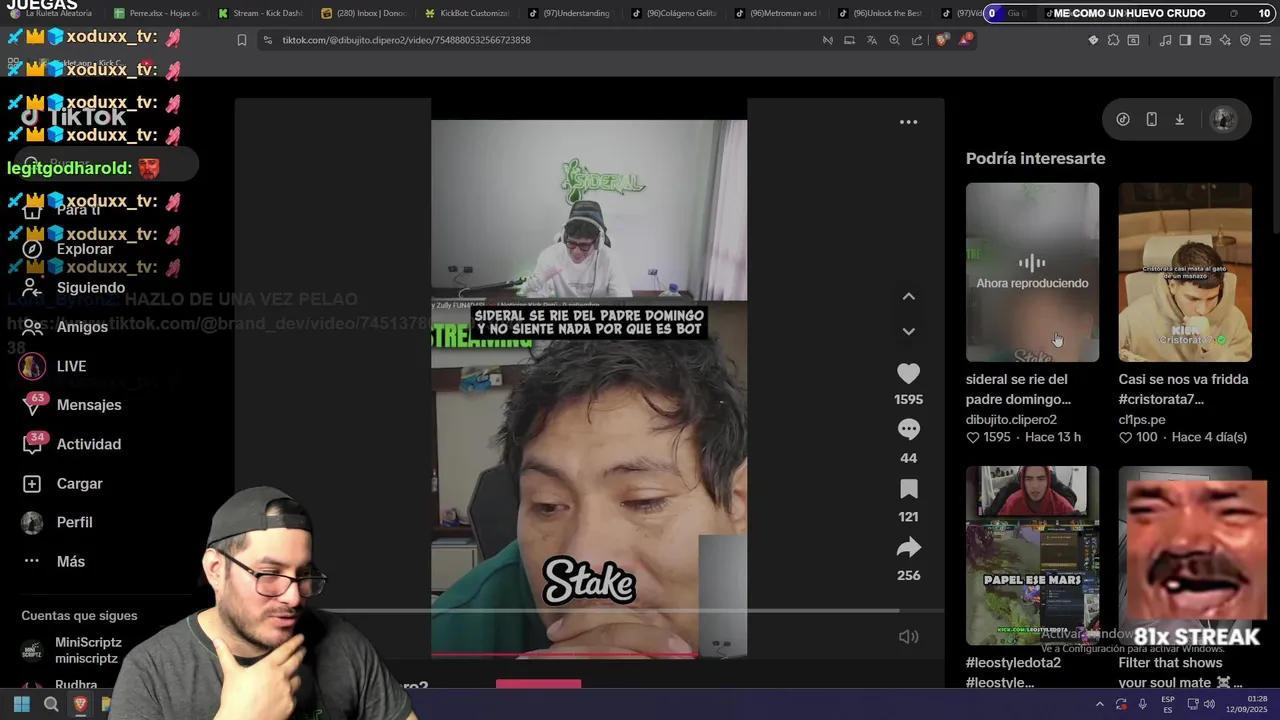Switch to '(96)Colágeno Gelita' tab
This screenshot has width=1280, height=720.
coord(674,13)
